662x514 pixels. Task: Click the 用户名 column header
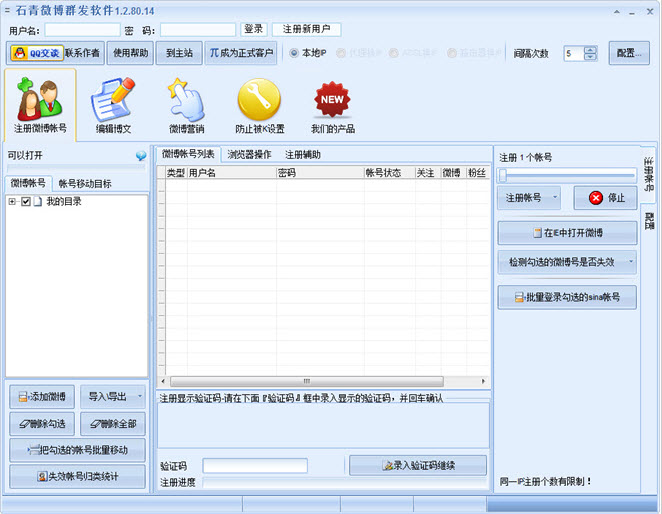pos(231,173)
